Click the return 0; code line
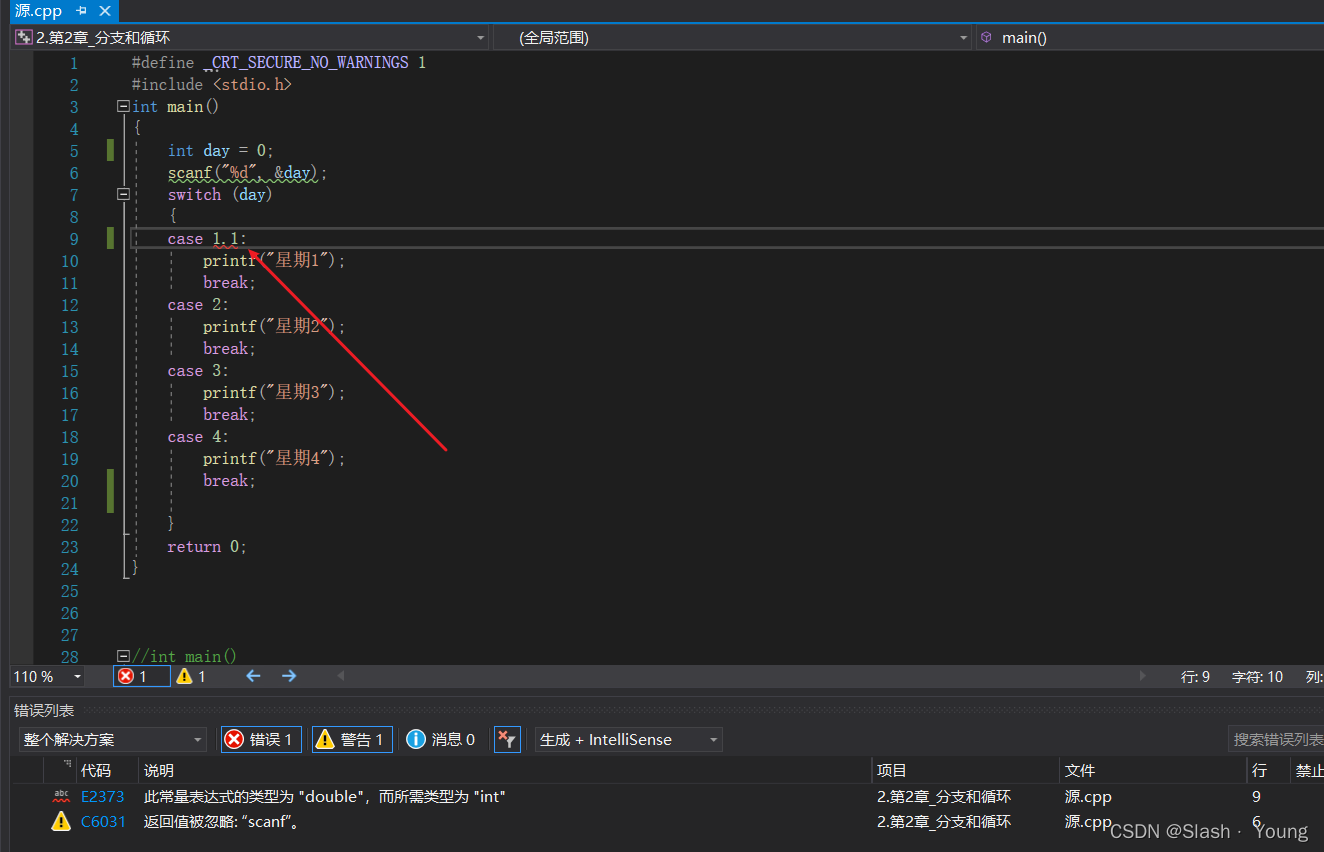This screenshot has height=852, width=1324. [207, 546]
